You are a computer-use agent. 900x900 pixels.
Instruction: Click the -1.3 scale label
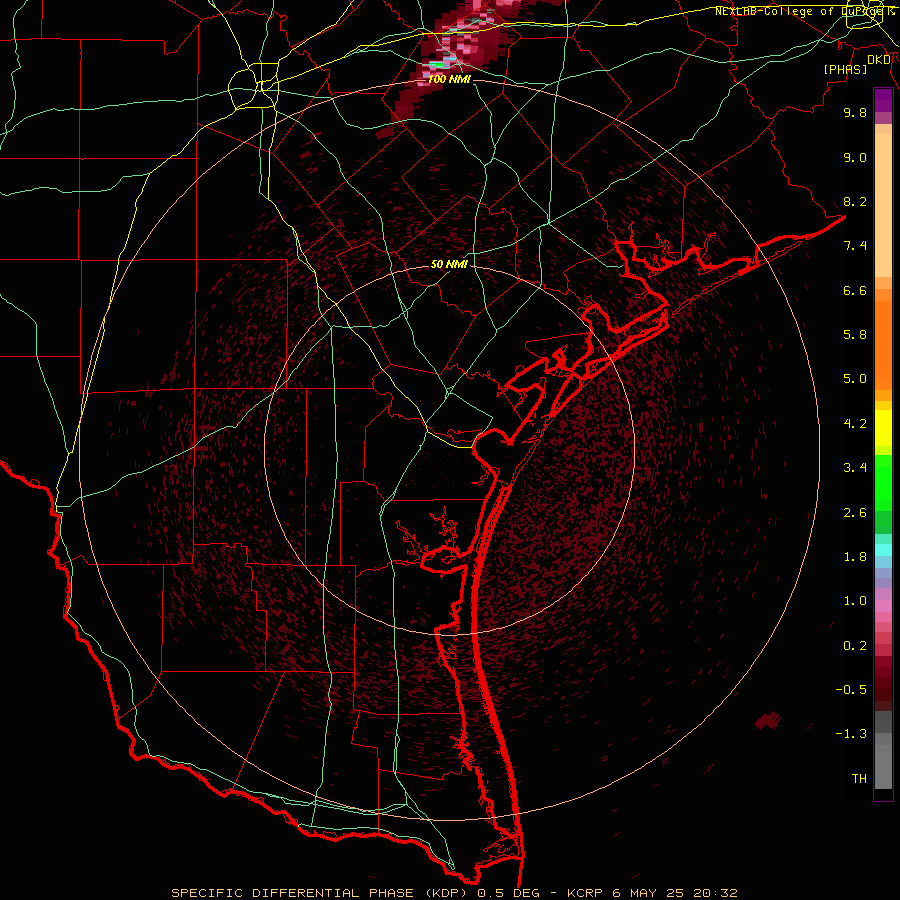[851, 734]
